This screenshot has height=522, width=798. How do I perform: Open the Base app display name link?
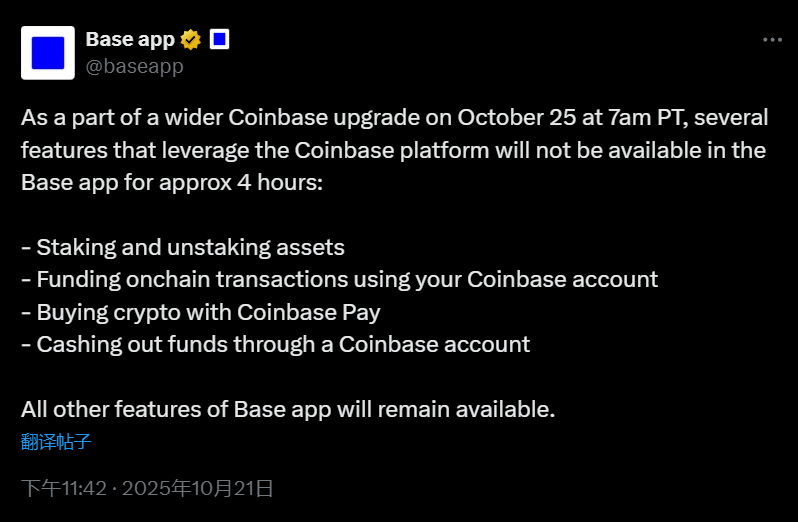click(x=130, y=40)
